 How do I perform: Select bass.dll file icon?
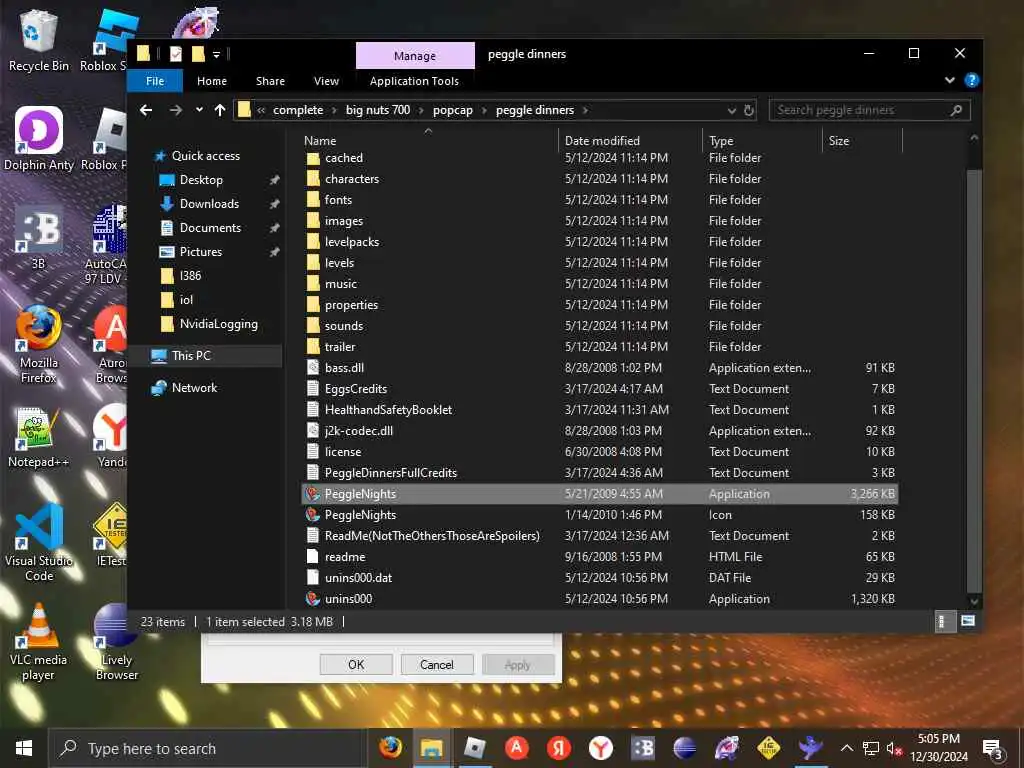pyautogui.click(x=313, y=368)
